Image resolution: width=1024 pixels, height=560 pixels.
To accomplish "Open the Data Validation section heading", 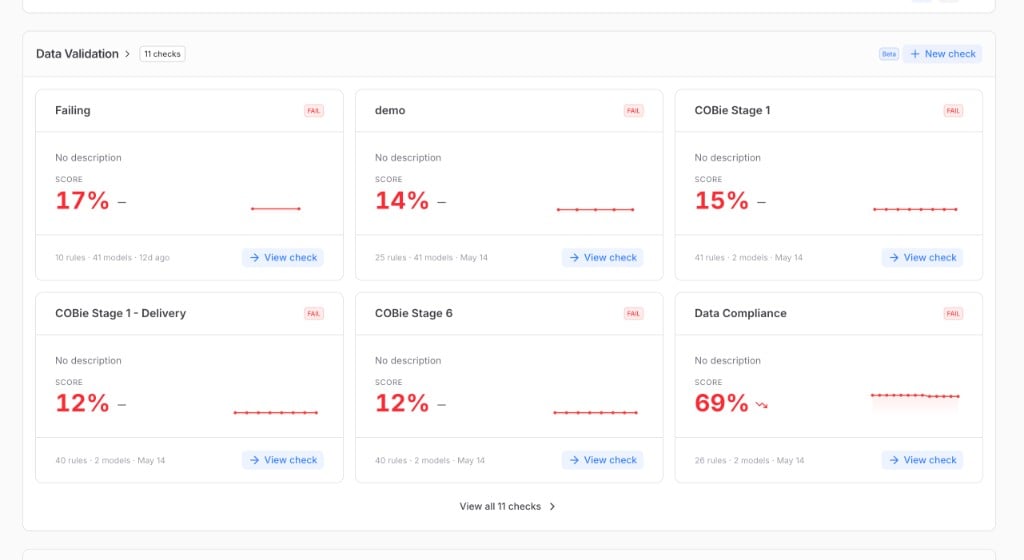I will click(77, 54).
